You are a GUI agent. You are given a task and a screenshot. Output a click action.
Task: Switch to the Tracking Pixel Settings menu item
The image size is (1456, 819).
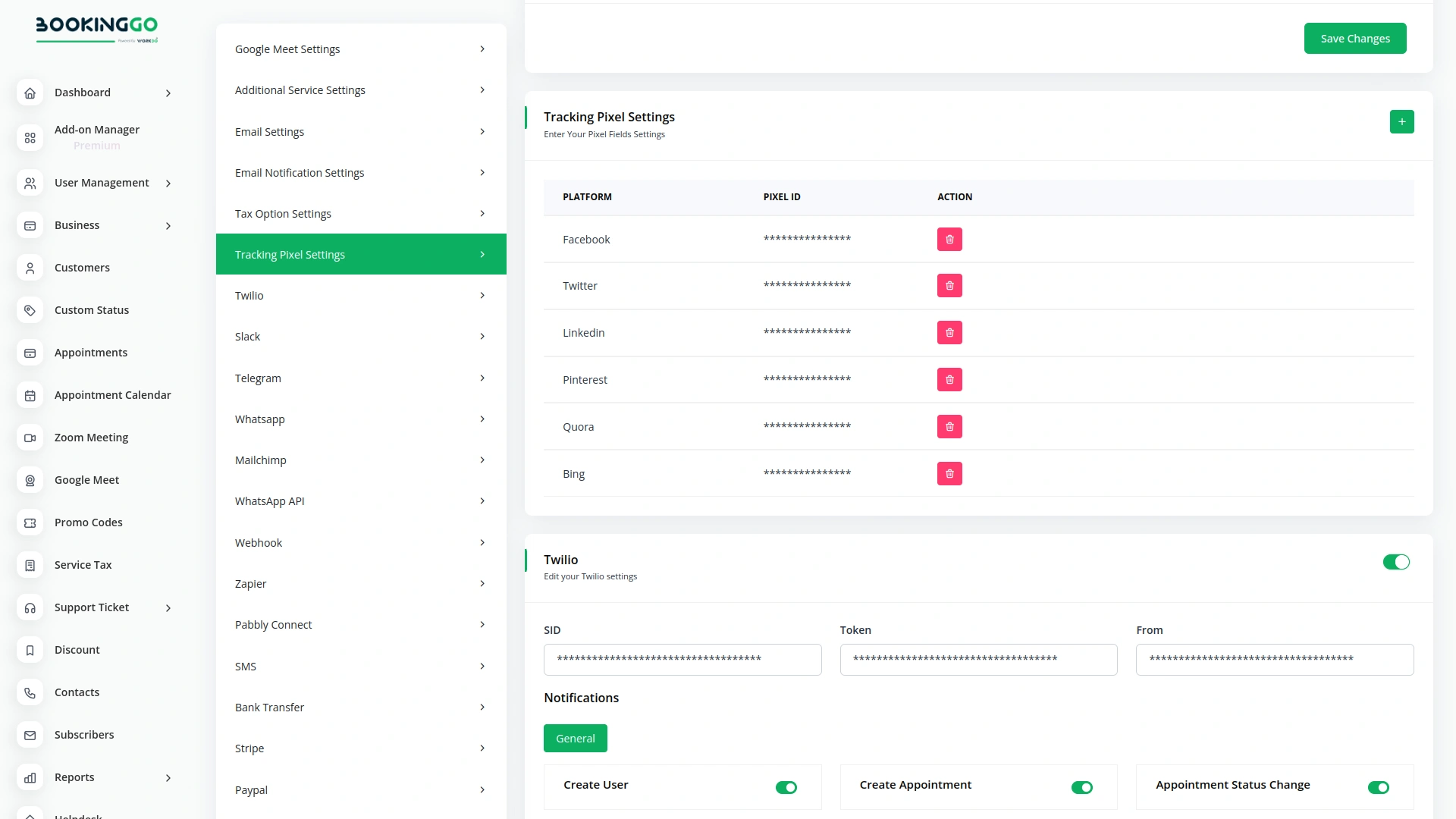[361, 254]
